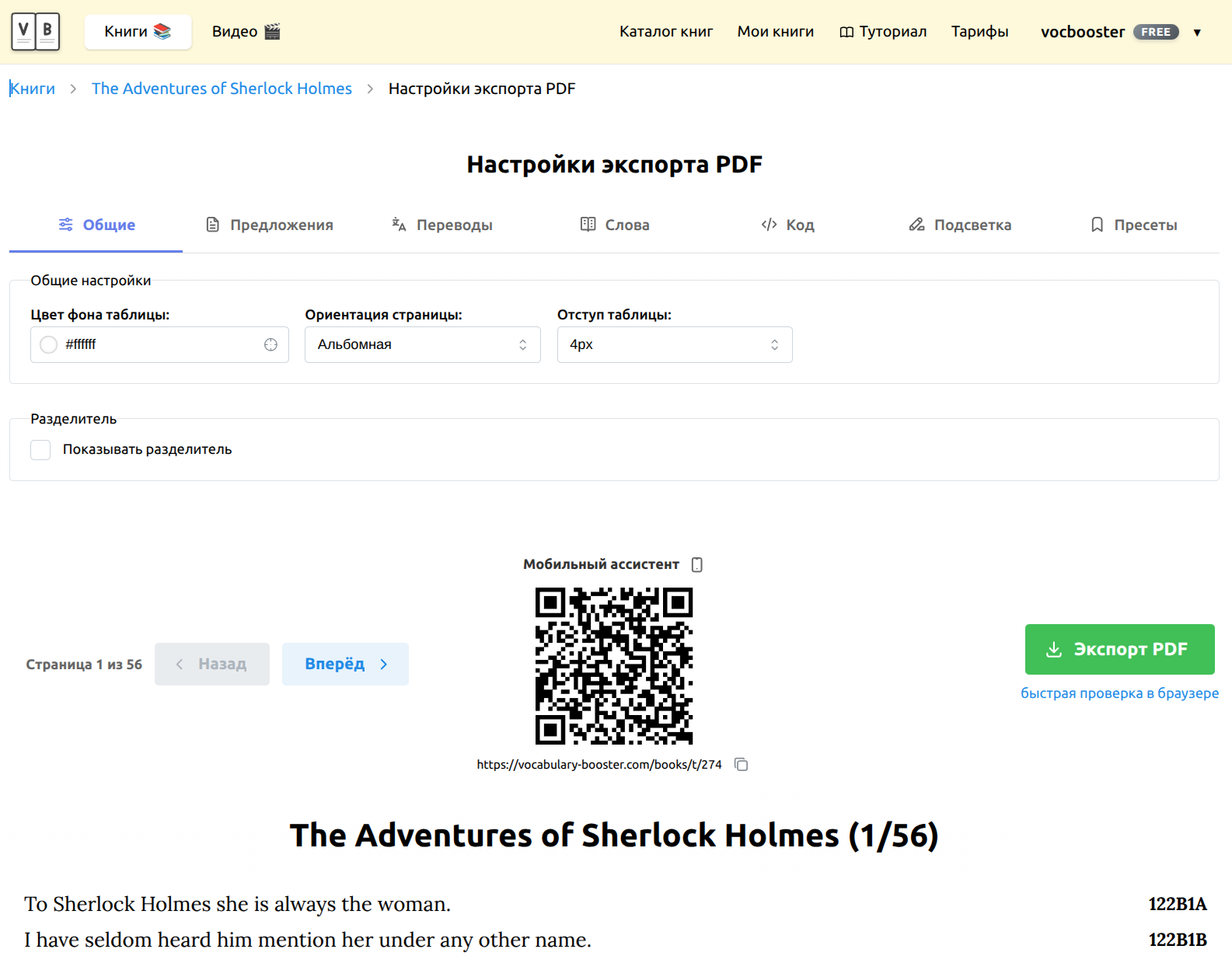
Task: Click the QR code image
Action: tap(613, 666)
